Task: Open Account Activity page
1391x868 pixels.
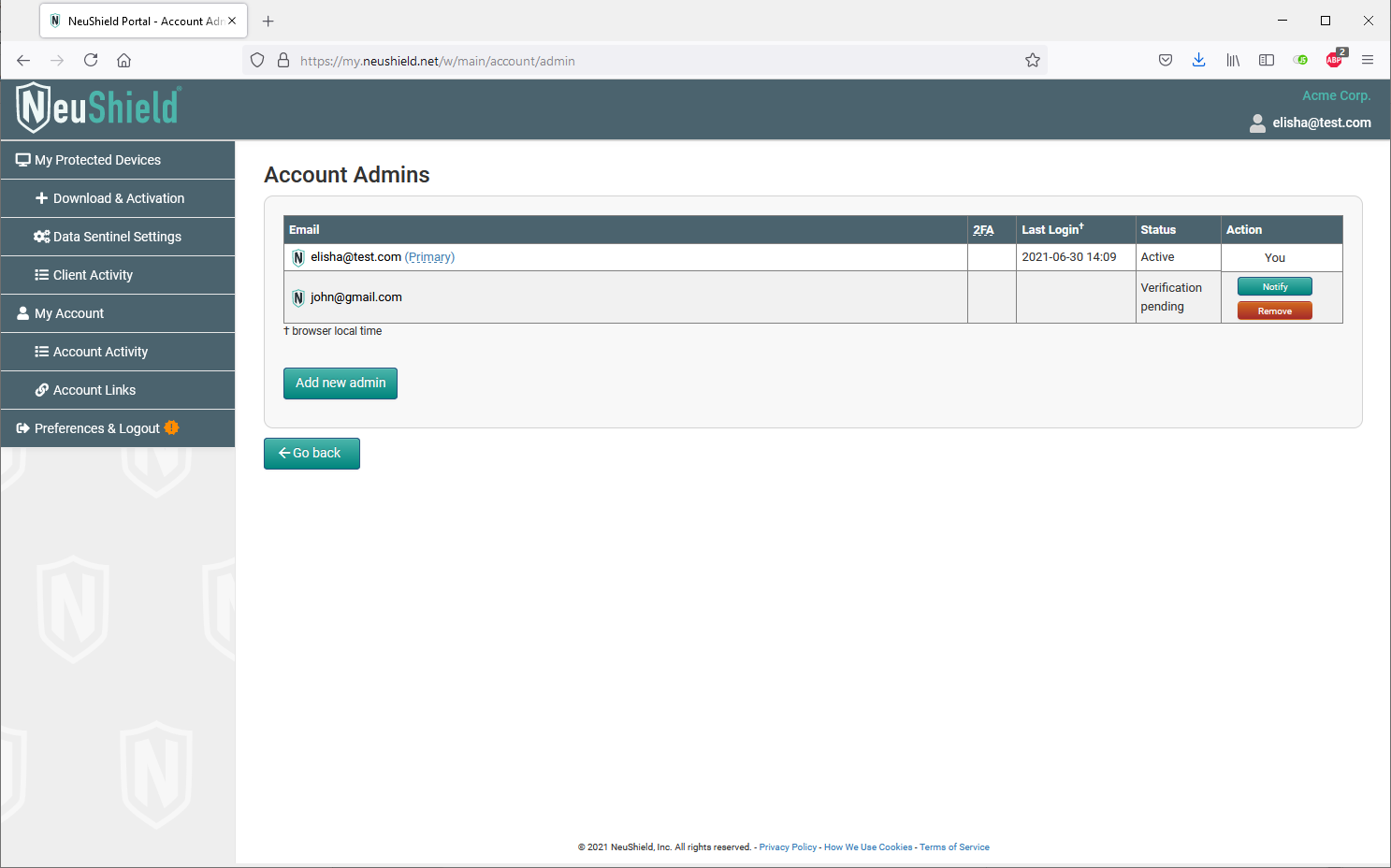Action: 118,352
